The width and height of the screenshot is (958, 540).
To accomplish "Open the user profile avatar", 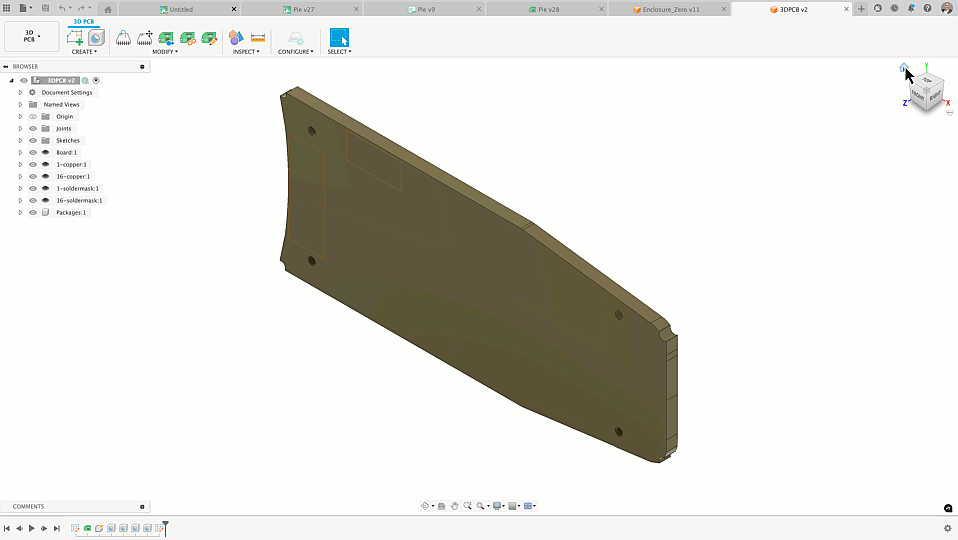I will 946,9.
